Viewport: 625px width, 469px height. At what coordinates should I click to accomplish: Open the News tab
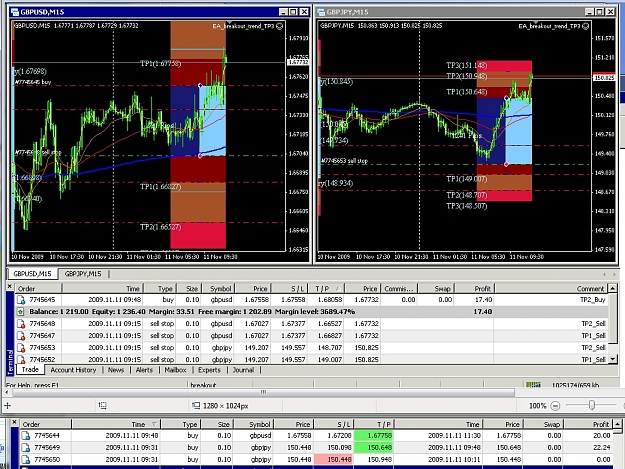(x=116, y=370)
